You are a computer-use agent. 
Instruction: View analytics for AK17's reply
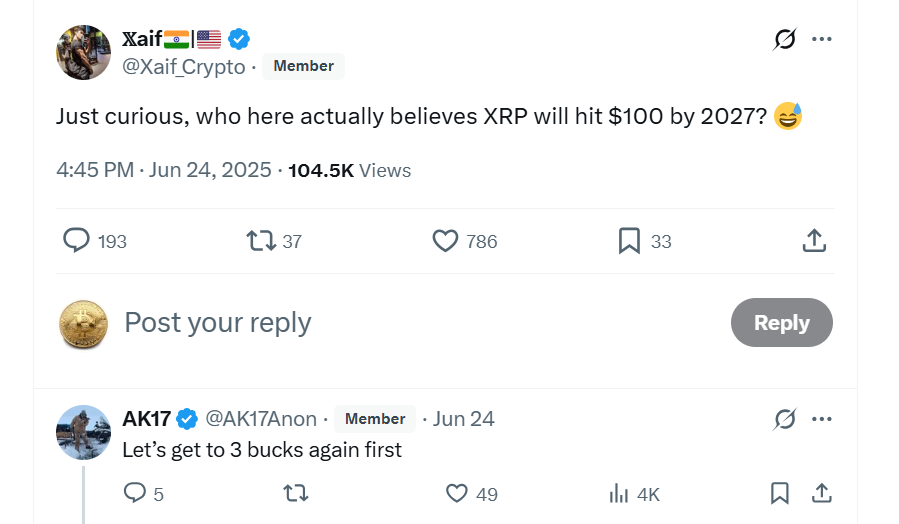tap(620, 493)
